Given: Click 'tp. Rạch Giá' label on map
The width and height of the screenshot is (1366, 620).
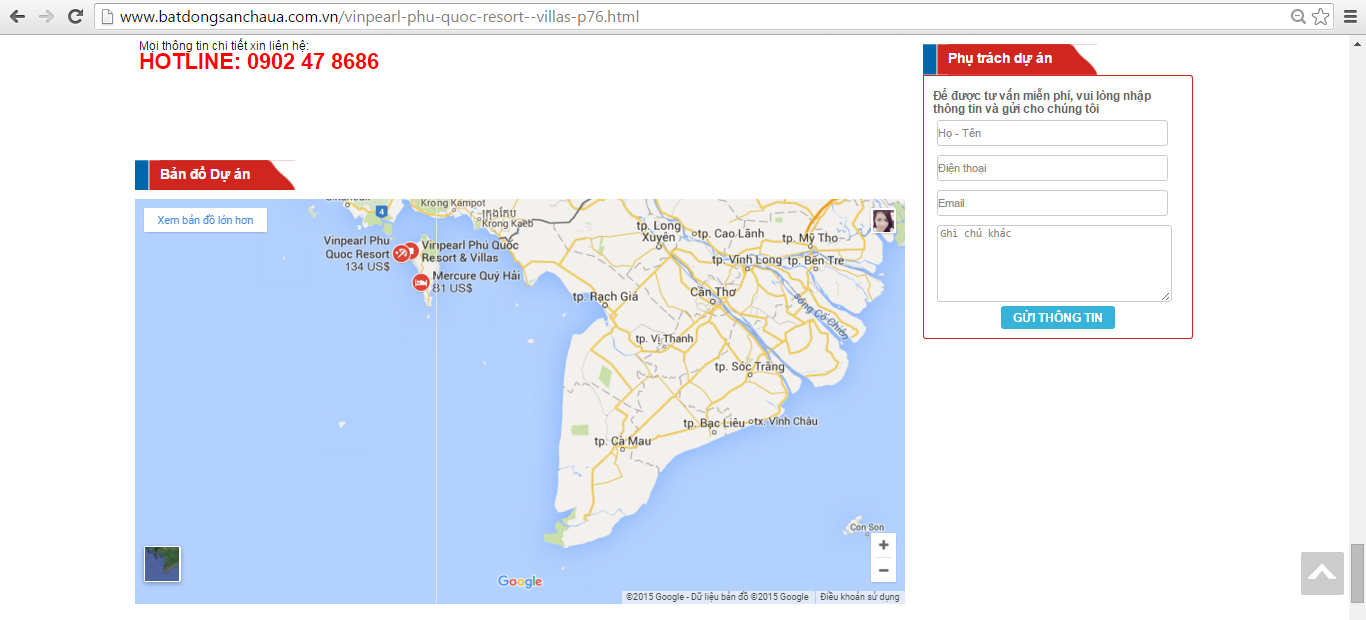Looking at the screenshot, I should tap(605, 297).
